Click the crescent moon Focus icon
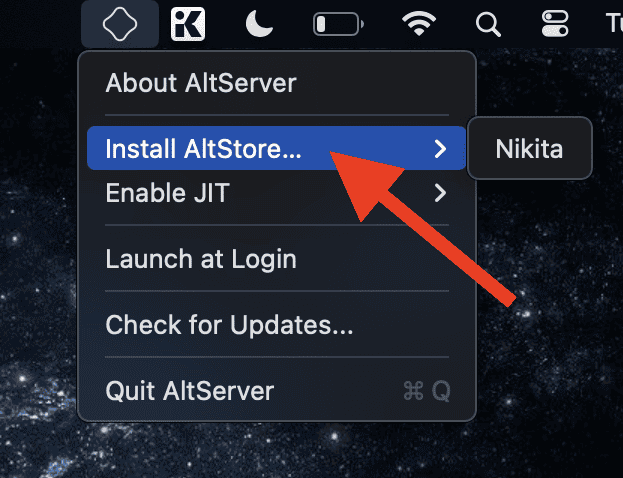Screen dimensions: 623x478 259,23
